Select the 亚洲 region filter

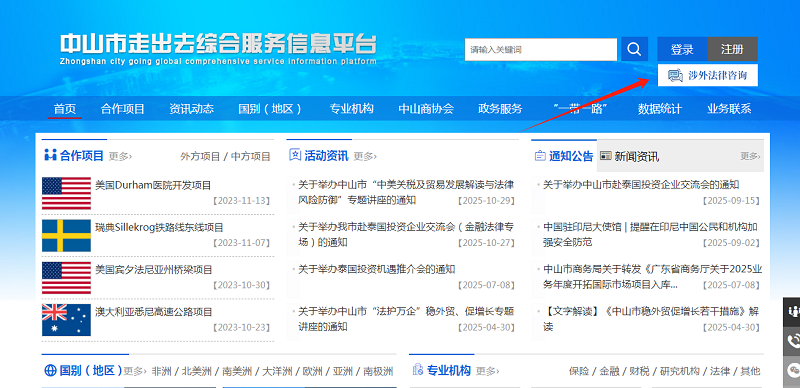point(342,371)
